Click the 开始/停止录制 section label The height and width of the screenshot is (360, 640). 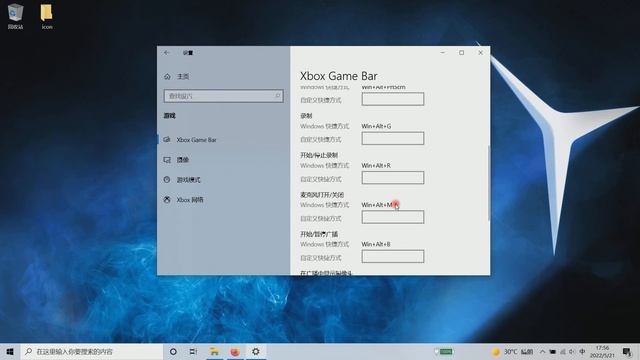coord(319,155)
